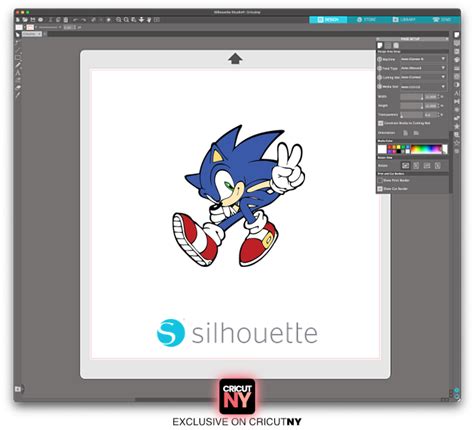Select landscape orientation
The width and height of the screenshot is (474, 430).
(x=416, y=133)
